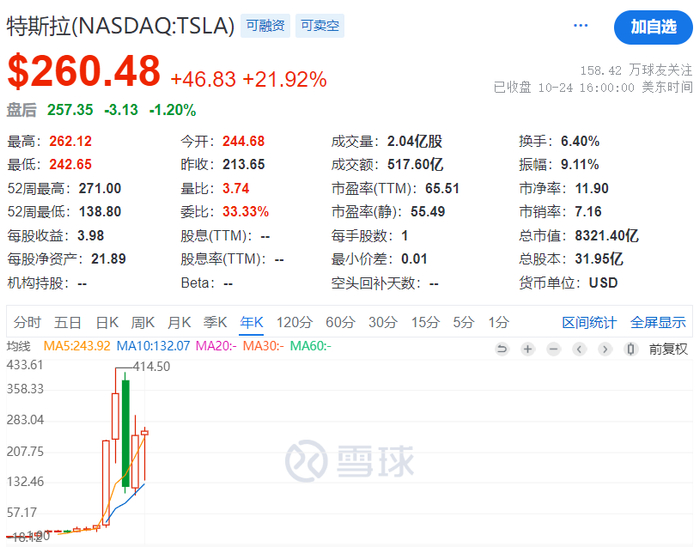
Task: Click the 可卖空 short-sell tag
Action: (x=320, y=26)
